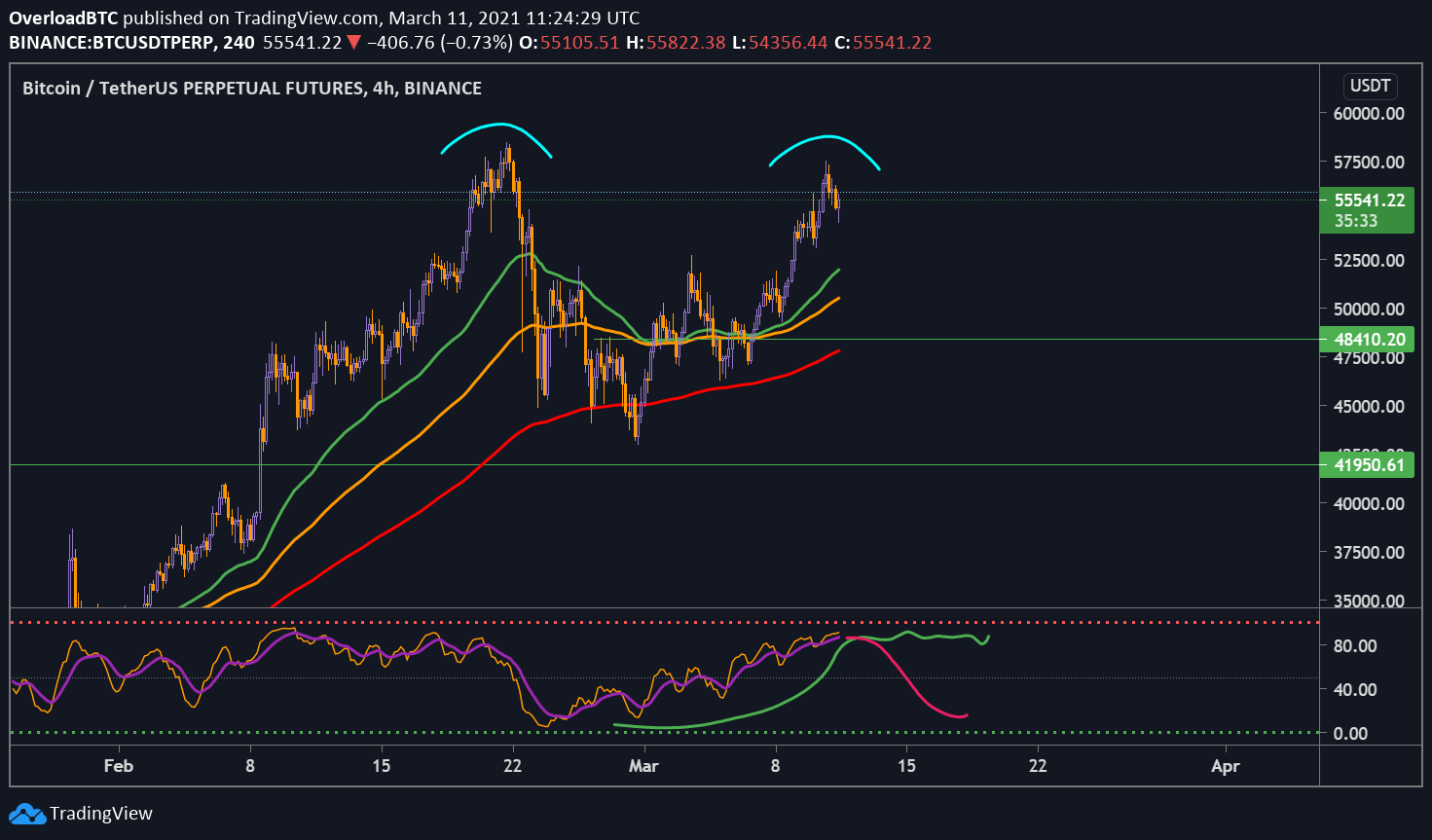Click the TradingView cloud logo icon
1432x840 pixels.
point(27,814)
